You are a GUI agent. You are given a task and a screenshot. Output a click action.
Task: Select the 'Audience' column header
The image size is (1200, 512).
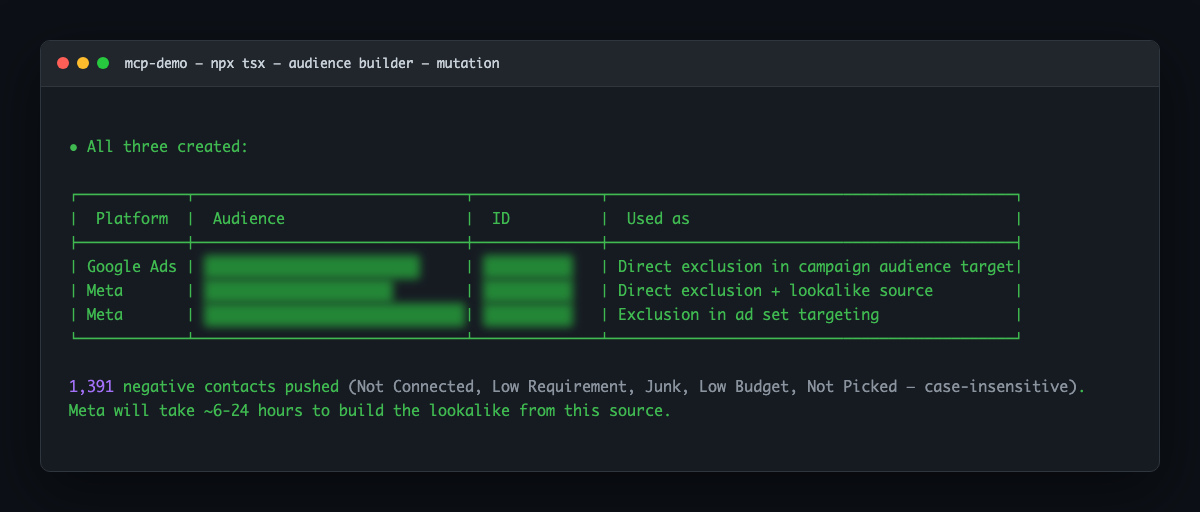click(249, 218)
